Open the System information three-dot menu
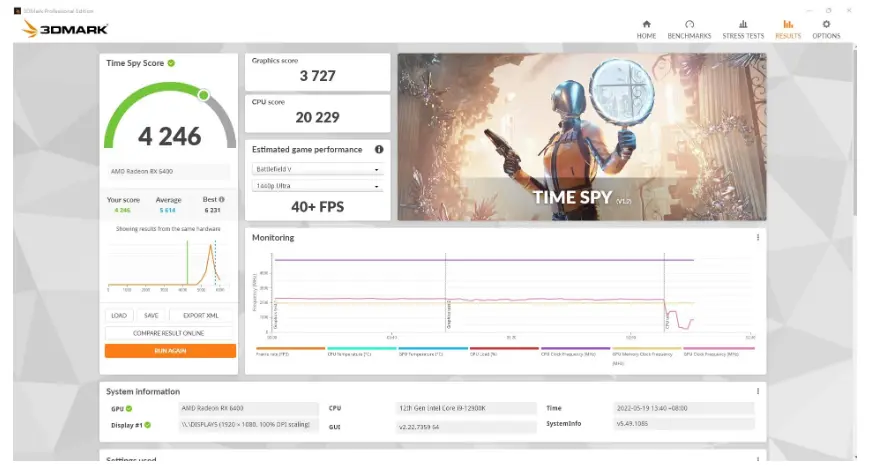 (x=758, y=392)
